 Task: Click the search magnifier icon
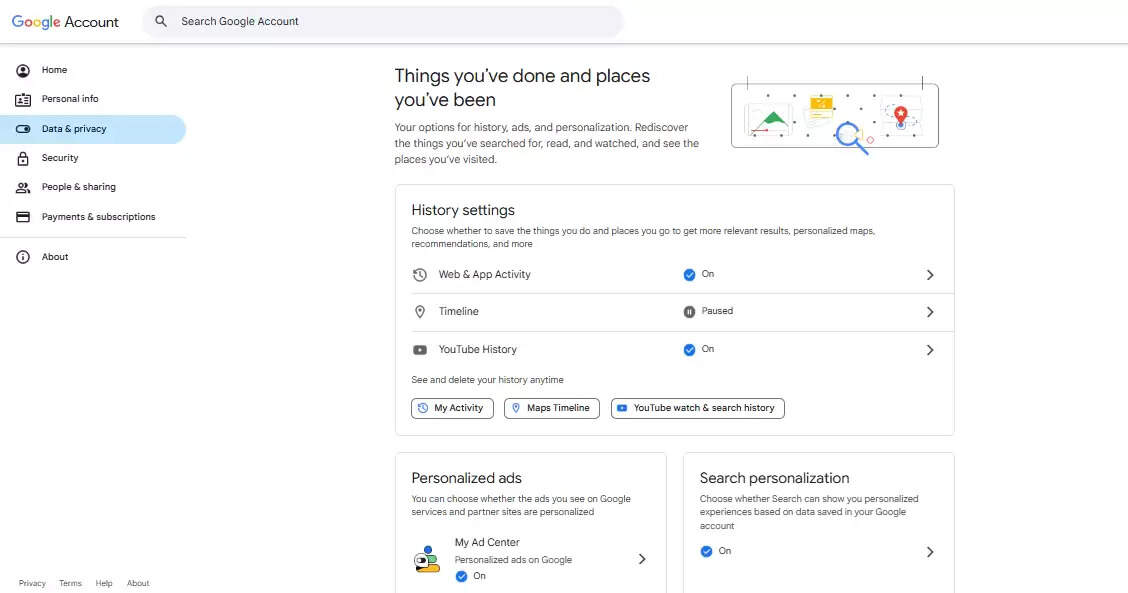161,21
